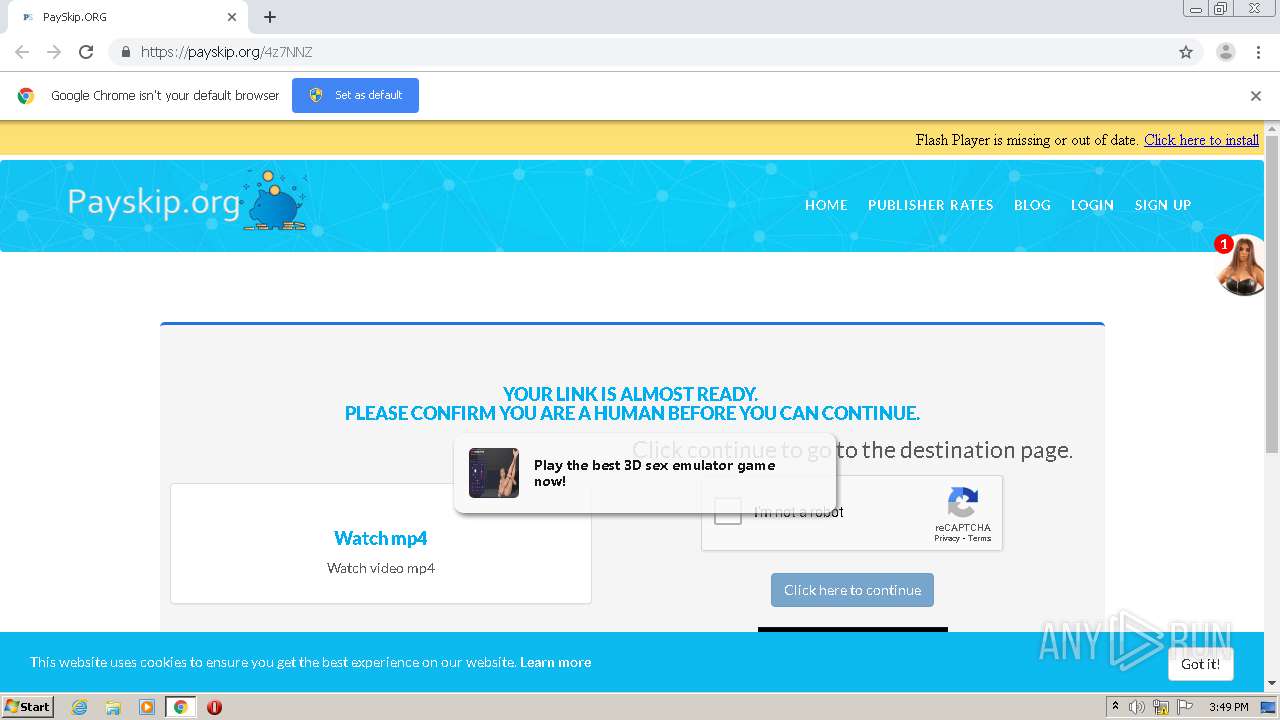Screen dimensions: 1280x720
Task: Click the ad popup text about 3D game
Action: point(654,473)
